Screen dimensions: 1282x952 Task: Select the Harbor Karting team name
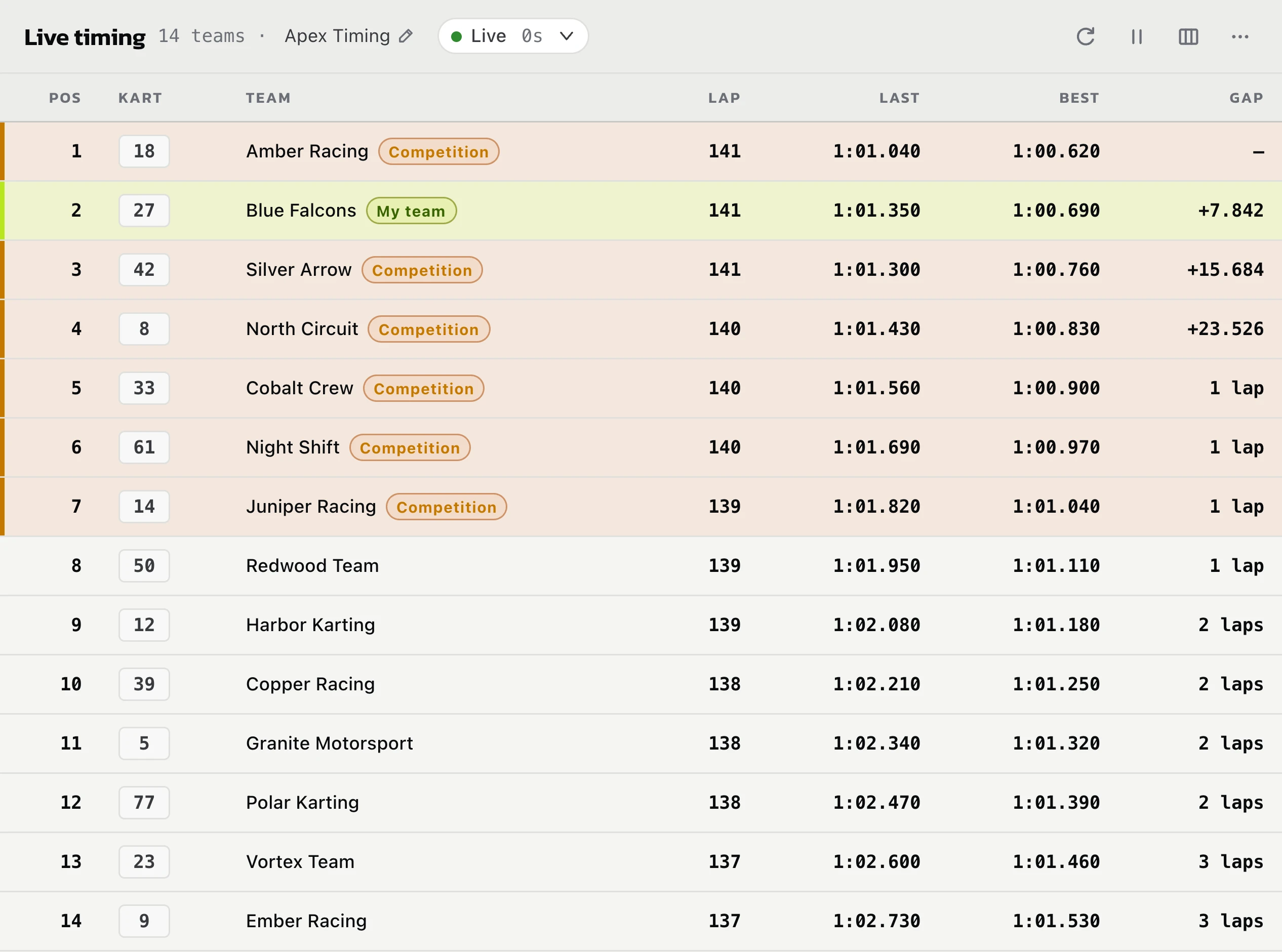[311, 625]
